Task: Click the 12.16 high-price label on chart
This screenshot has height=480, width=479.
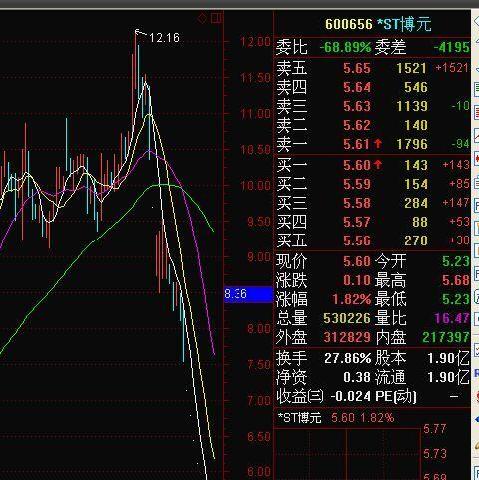Action: (164, 38)
